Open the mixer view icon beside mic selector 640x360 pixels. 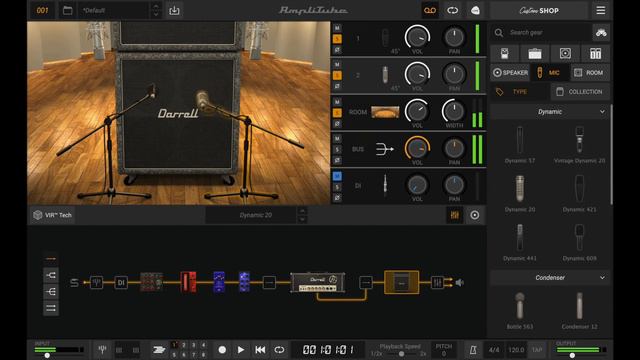[x=454, y=215]
